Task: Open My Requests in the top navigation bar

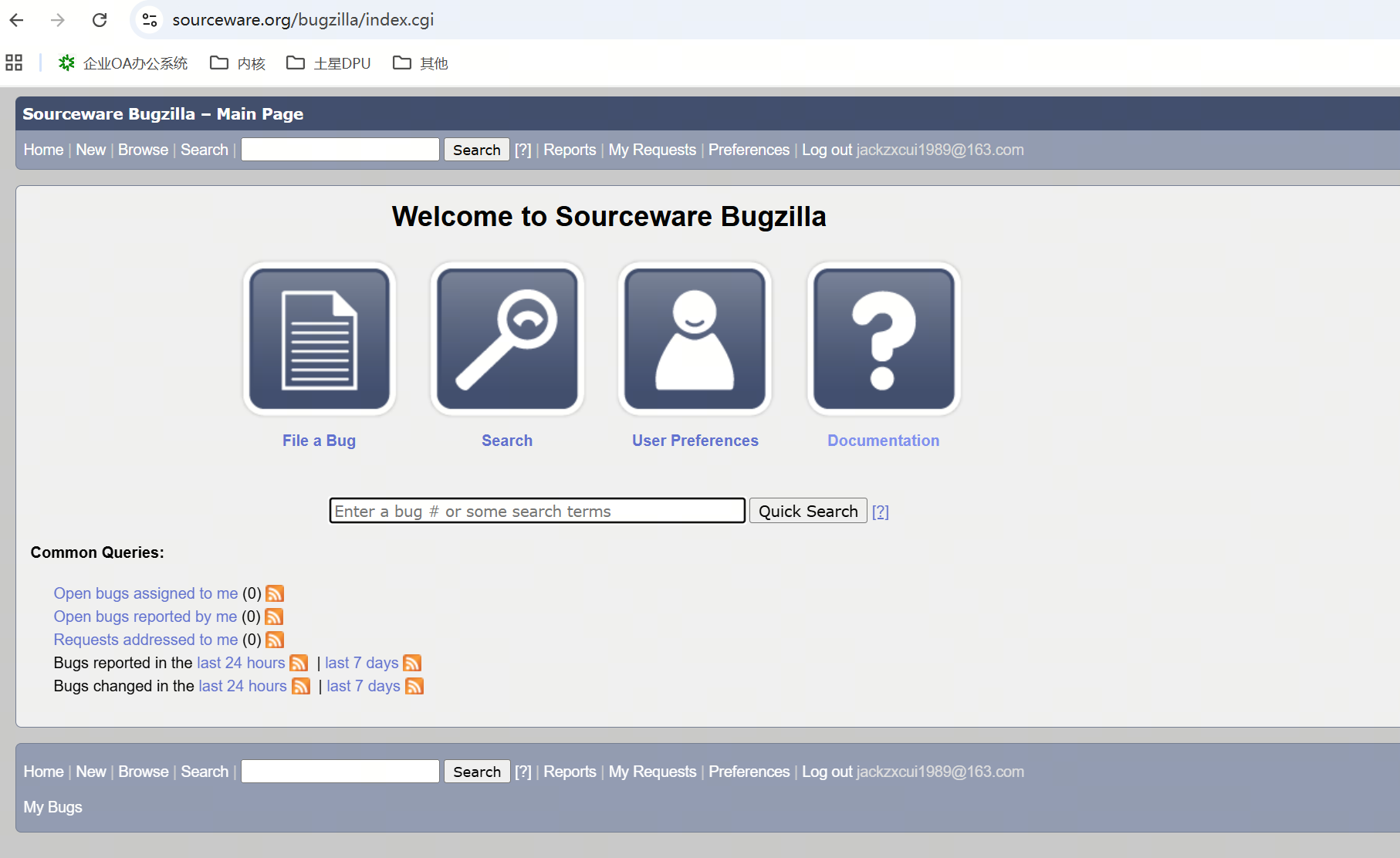Action: (x=652, y=150)
